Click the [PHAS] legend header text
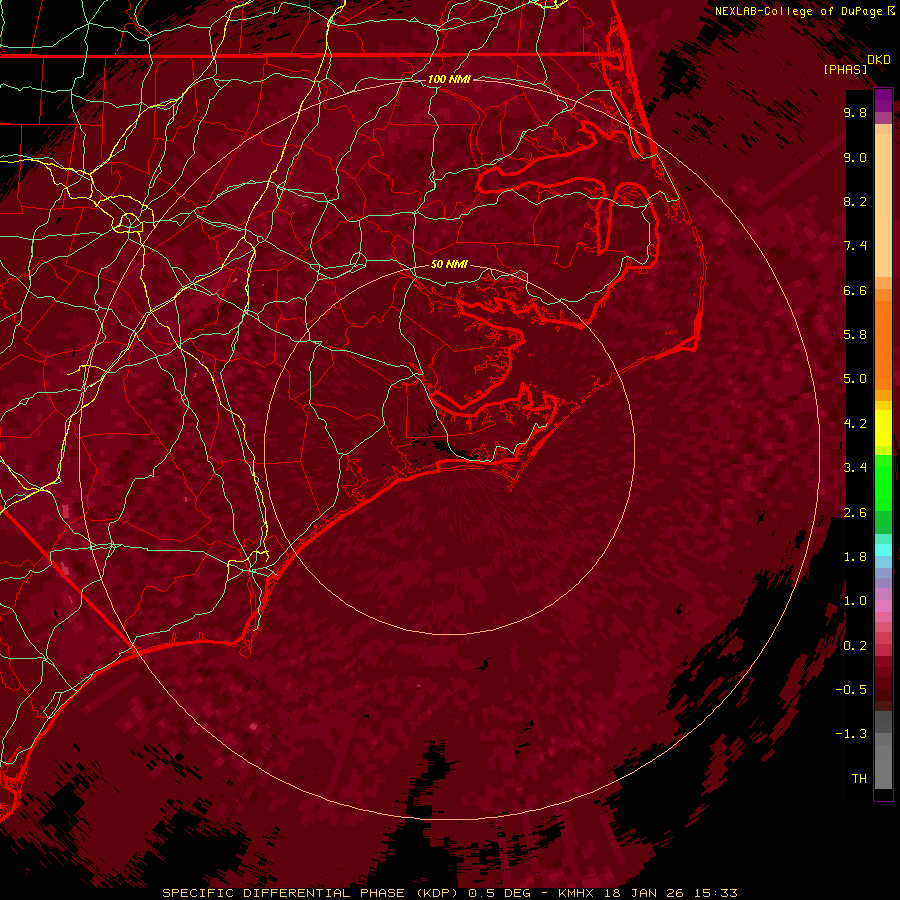 tap(845, 69)
